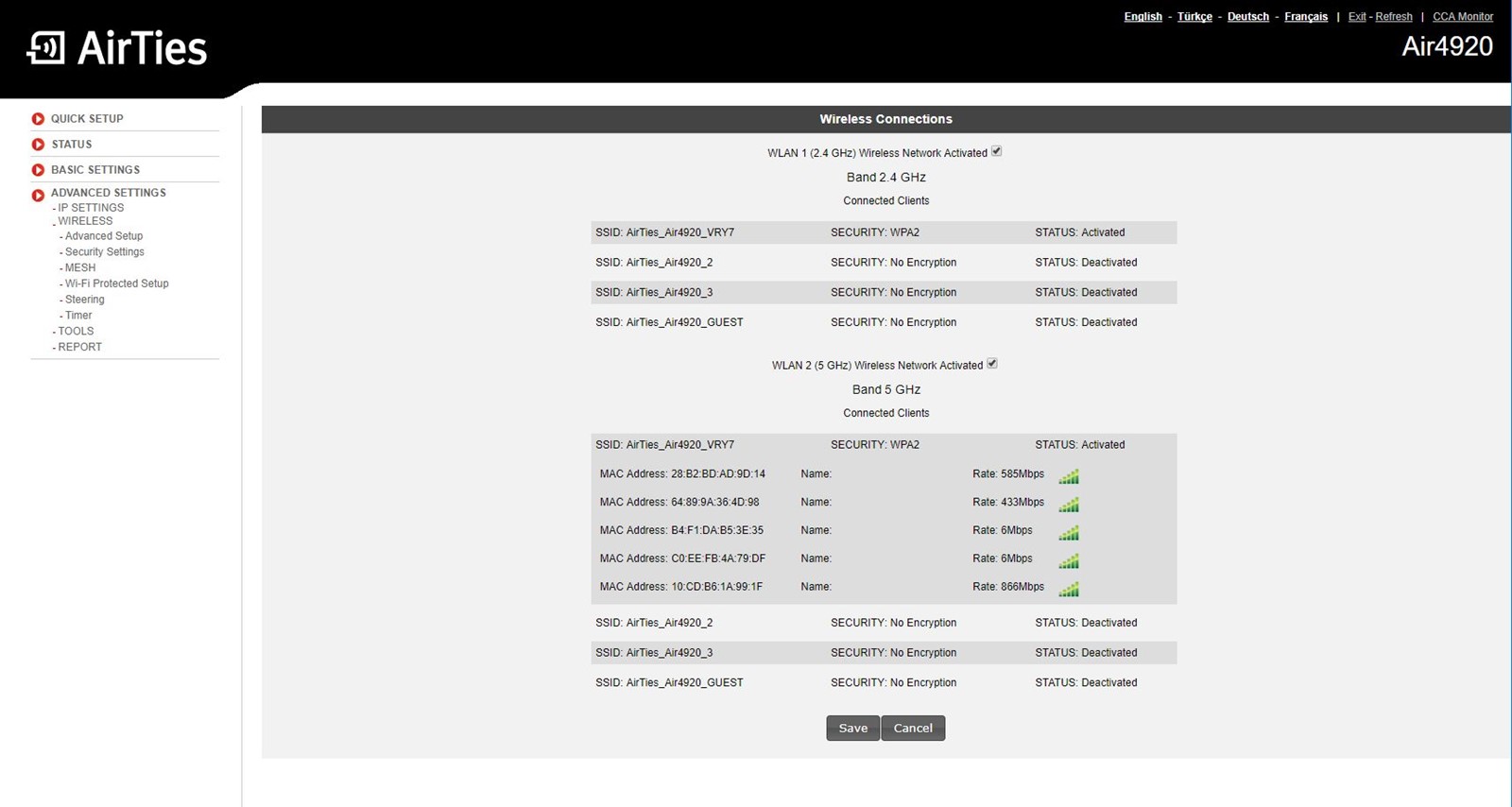
Task: Click Band 5 GHz heading
Action: 885,390
